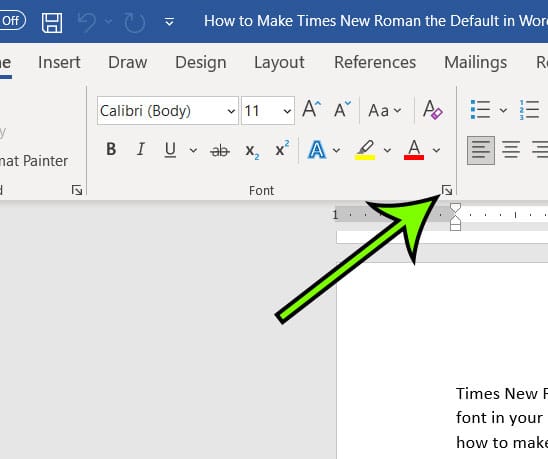The height and width of the screenshot is (459, 548).
Task: Click Increase Font Size icon
Action: tap(311, 109)
